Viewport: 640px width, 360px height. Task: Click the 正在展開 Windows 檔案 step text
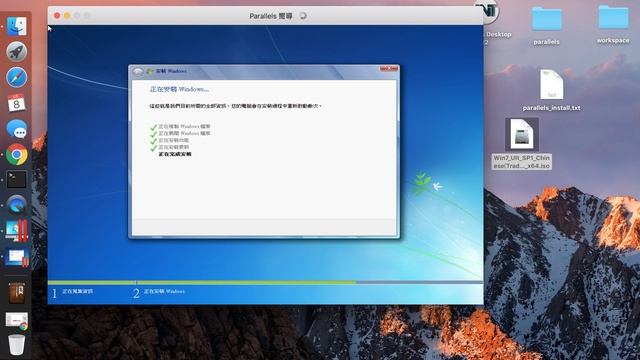[184, 133]
